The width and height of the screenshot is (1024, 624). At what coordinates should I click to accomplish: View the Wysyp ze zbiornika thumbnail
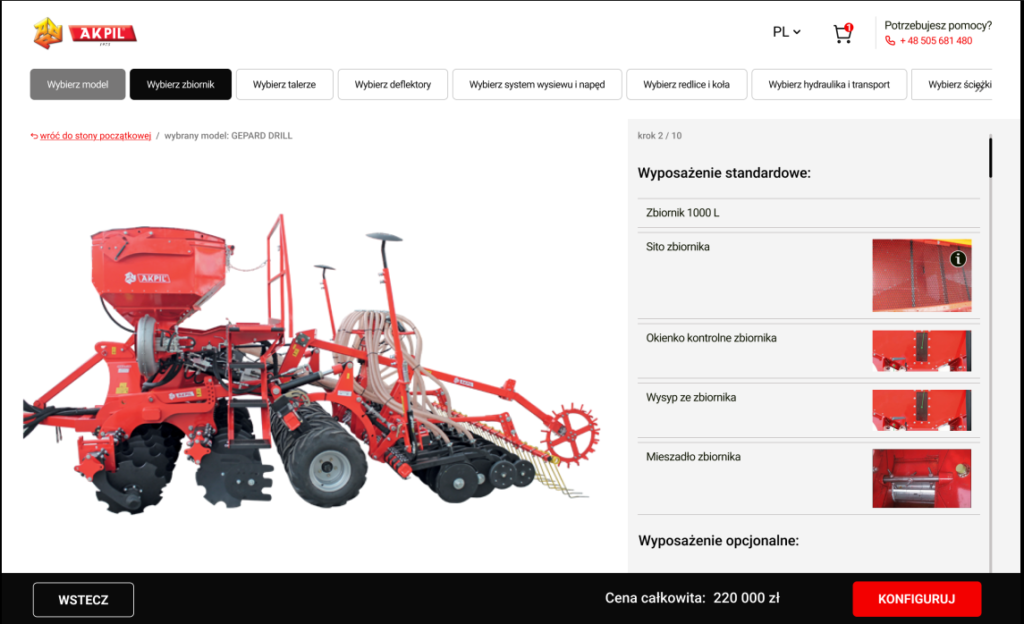[x=921, y=410]
